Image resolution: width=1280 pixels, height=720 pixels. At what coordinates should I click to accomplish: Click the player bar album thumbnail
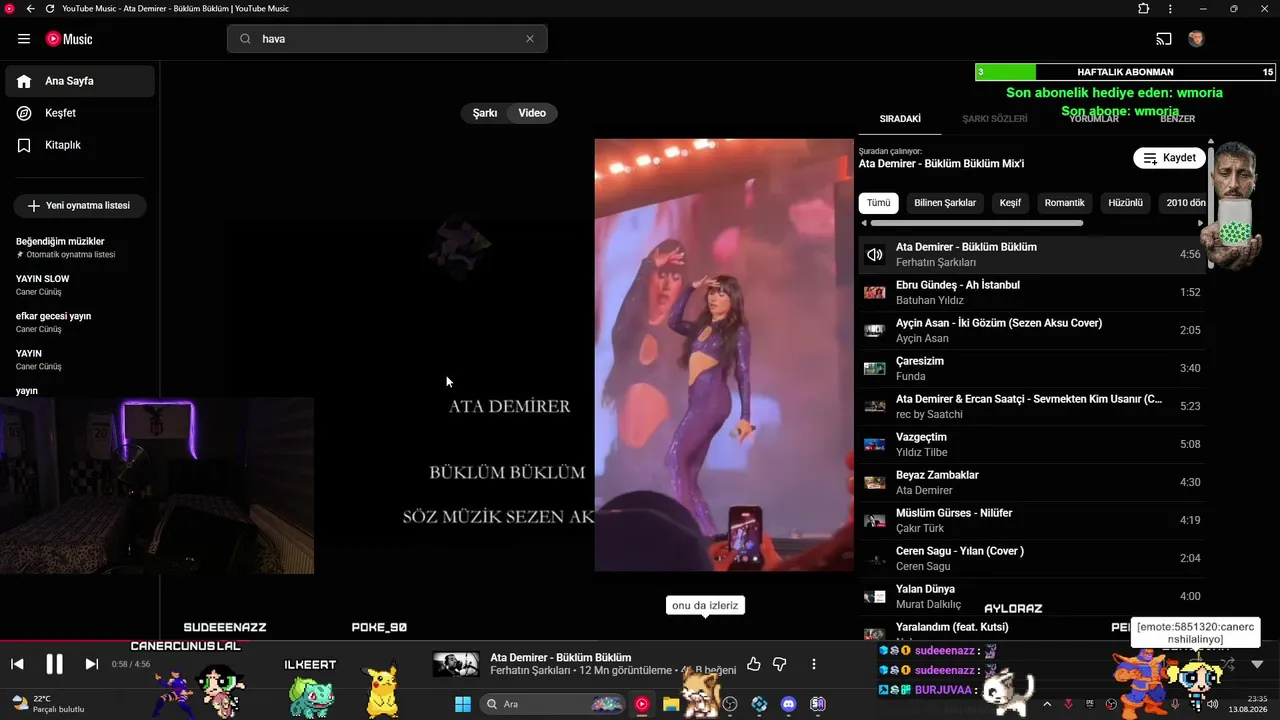455,664
